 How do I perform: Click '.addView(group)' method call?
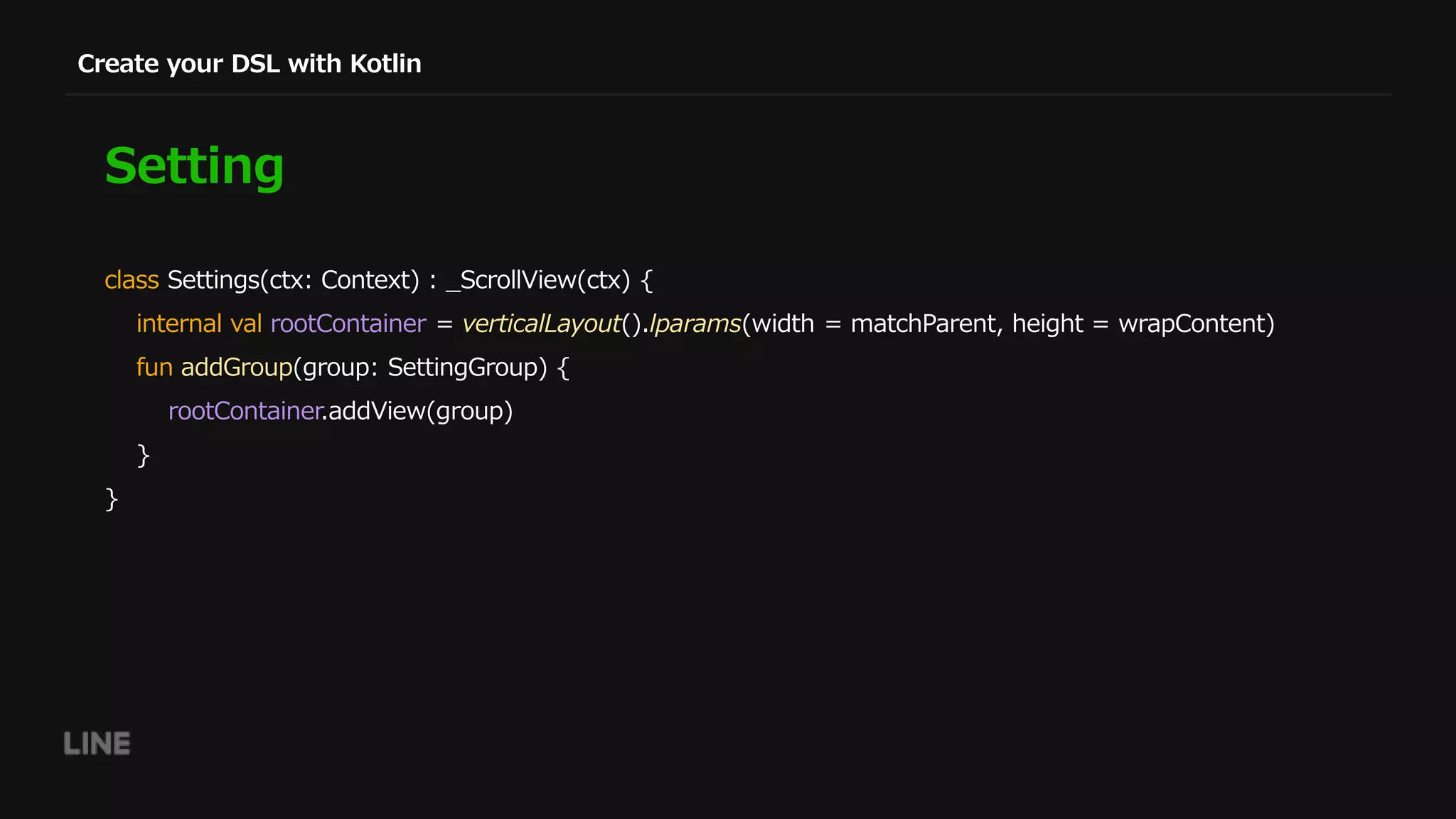[417, 412]
